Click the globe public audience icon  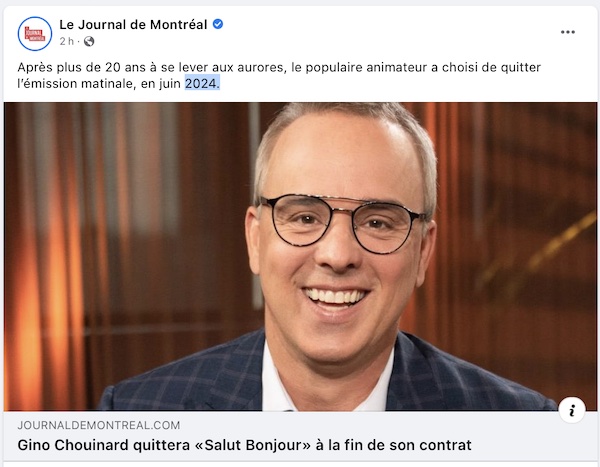[89, 41]
